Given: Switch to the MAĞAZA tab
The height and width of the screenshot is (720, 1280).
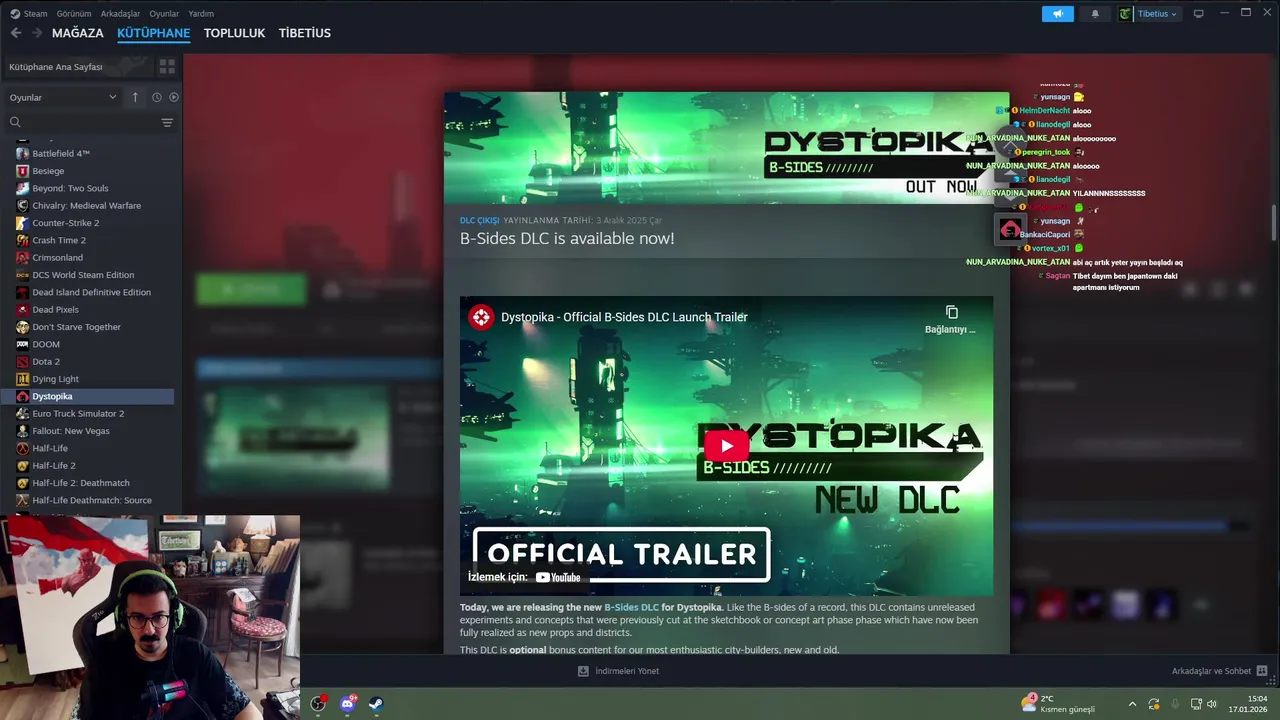Looking at the screenshot, I should [x=78, y=33].
